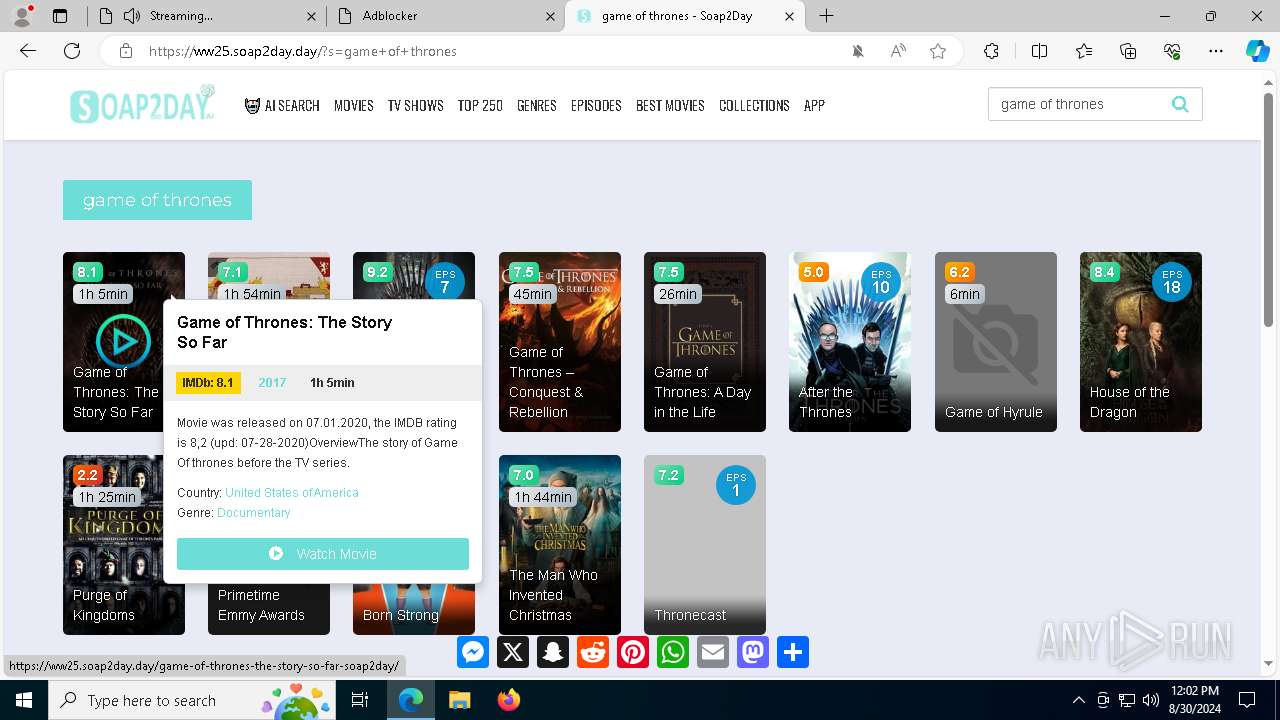The image size is (1280, 720).
Task: Follow the Documentary genre link
Action: coord(253,513)
